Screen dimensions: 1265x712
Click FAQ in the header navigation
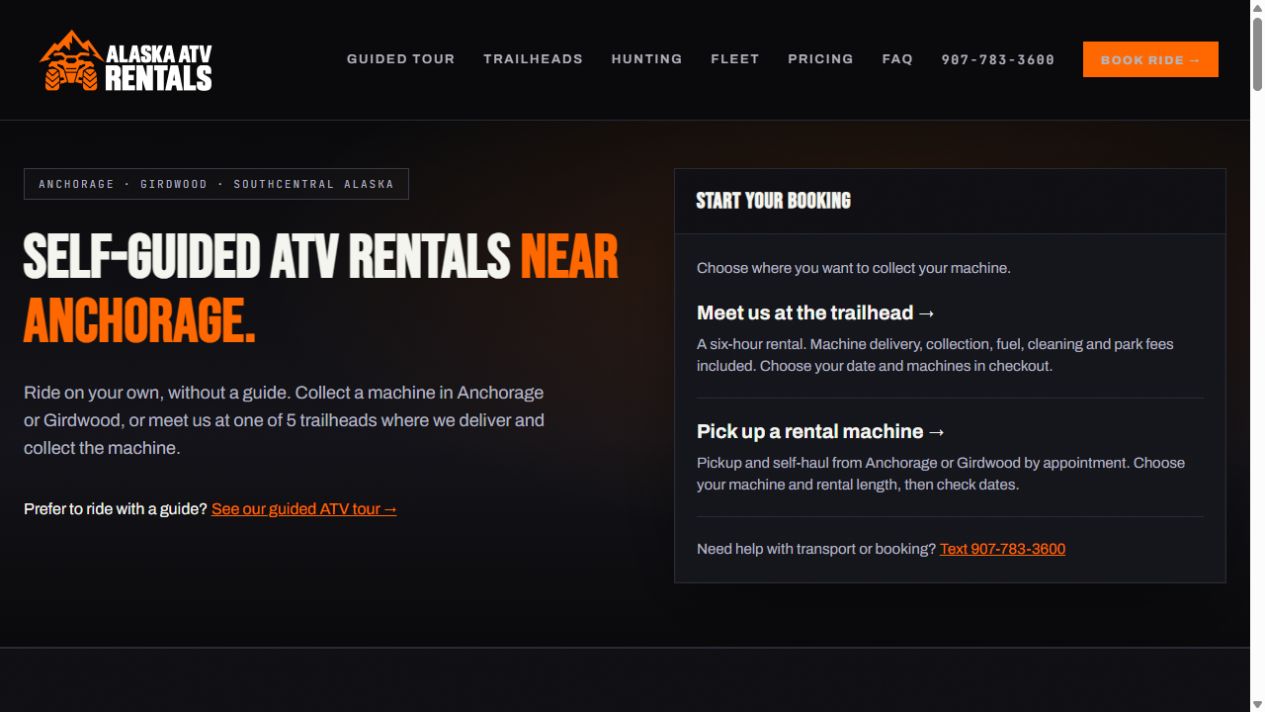(x=898, y=59)
